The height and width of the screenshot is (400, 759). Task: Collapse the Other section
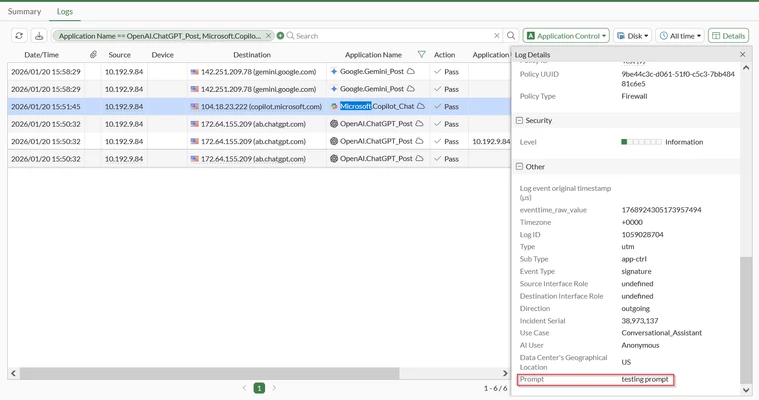(x=519, y=167)
